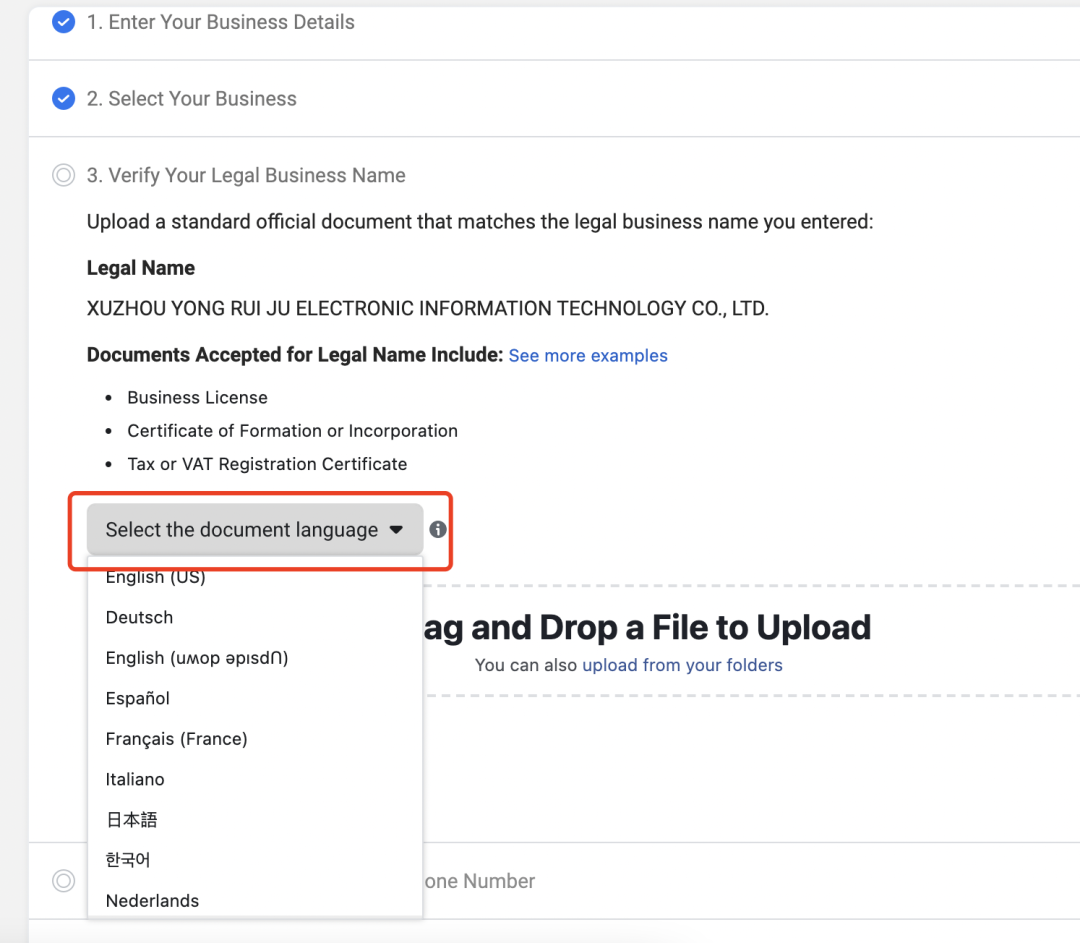Click the dropdown caret arrow icon

(x=396, y=530)
